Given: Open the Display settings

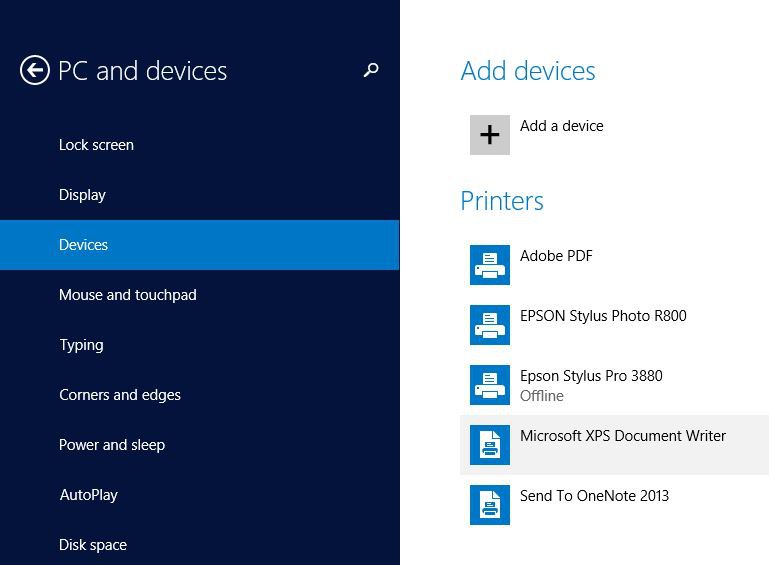Looking at the screenshot, I should pos(200,195).
